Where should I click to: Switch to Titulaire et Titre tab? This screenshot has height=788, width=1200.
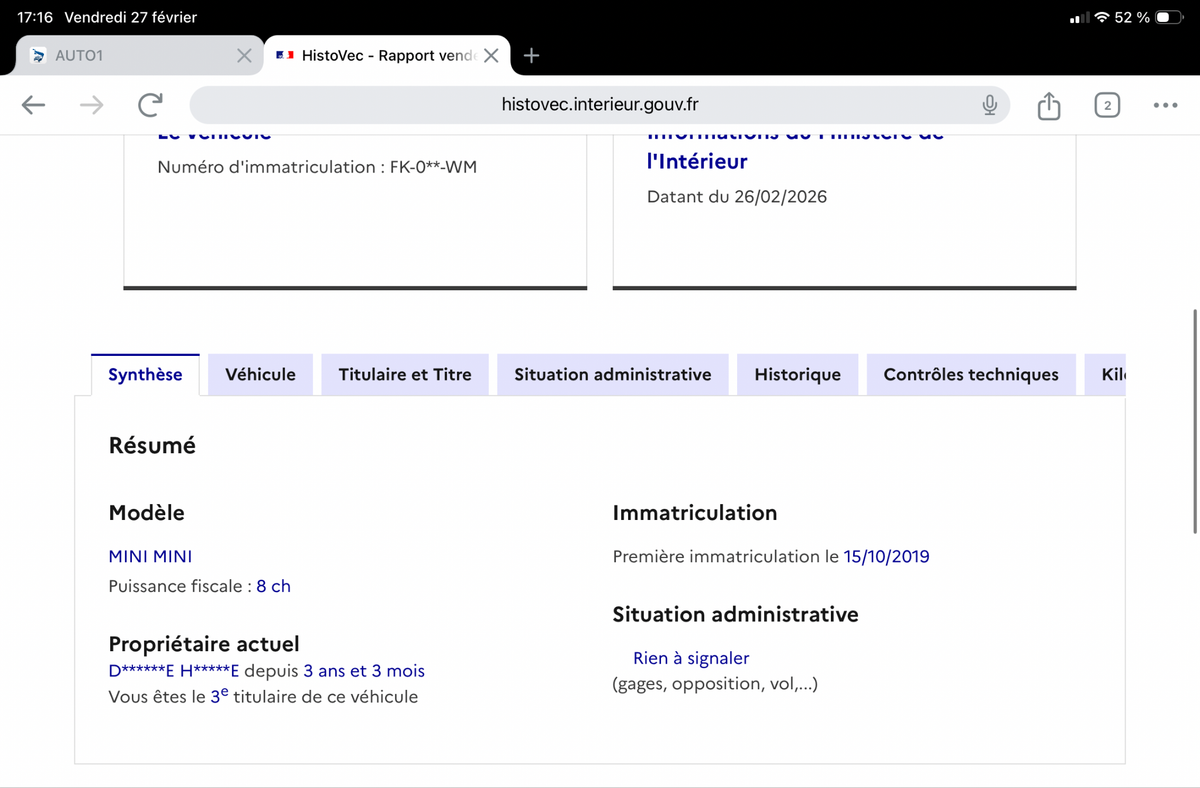(405, 375)
